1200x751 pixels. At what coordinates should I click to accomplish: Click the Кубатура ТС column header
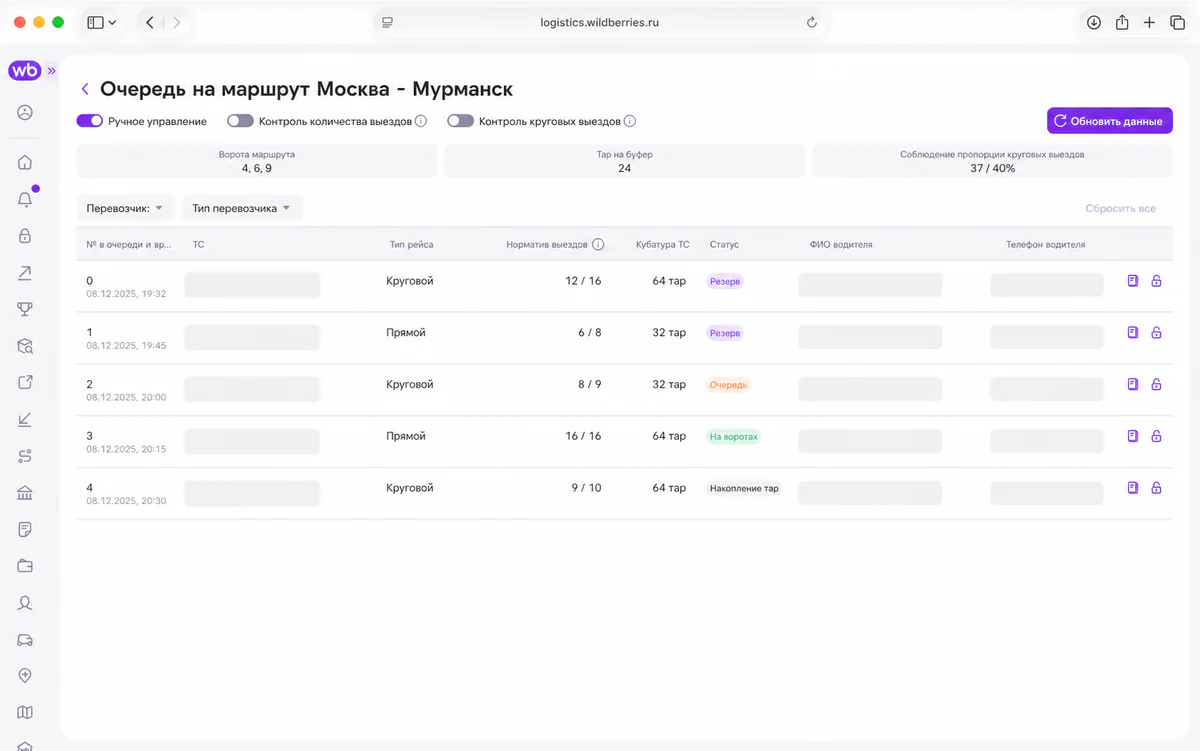(x=663, y=244)
